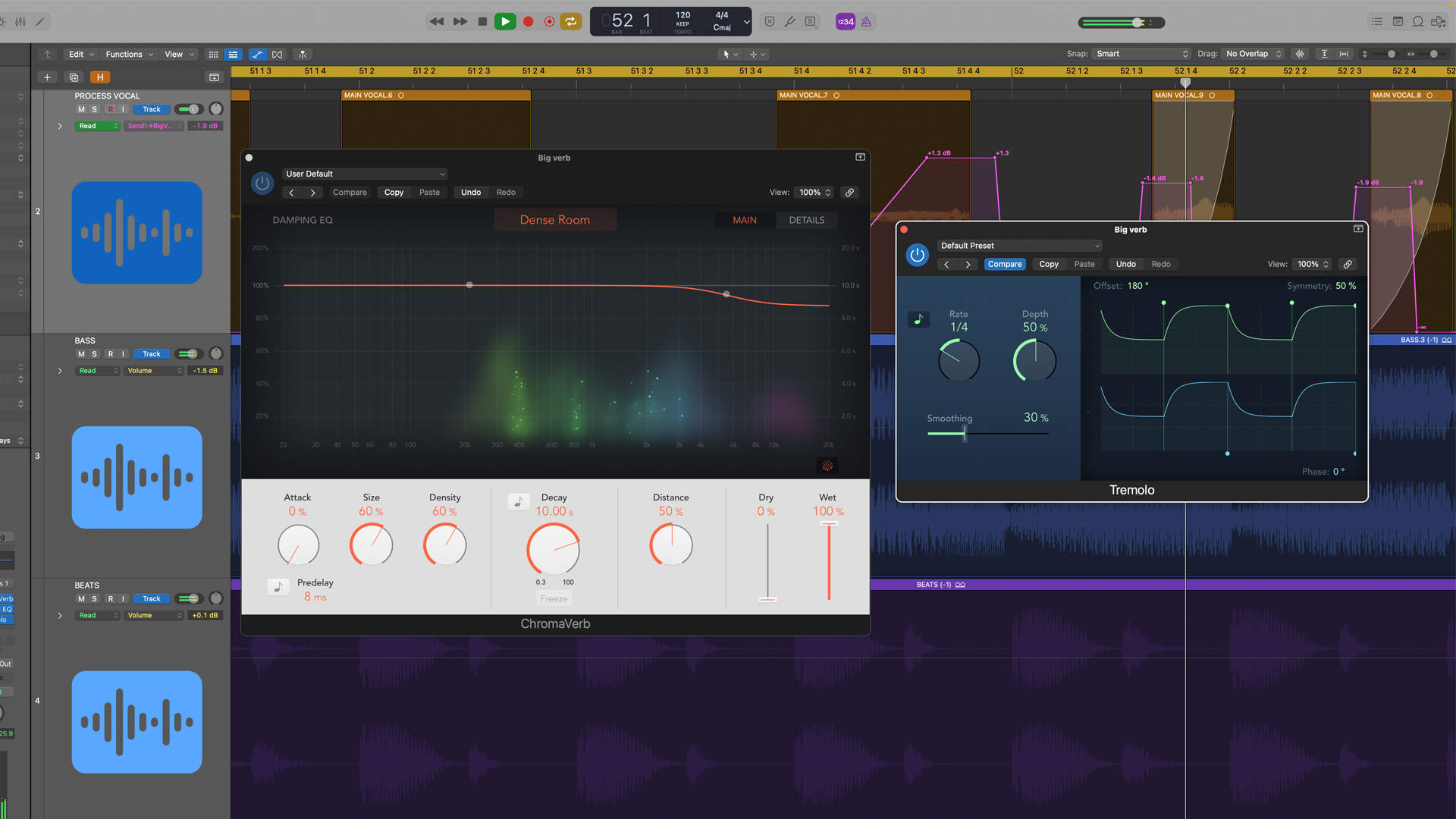The image size is (1456, 819).
Task: Open PROCESS VOCAL automation mode Read dropdown
Action: 97,126
